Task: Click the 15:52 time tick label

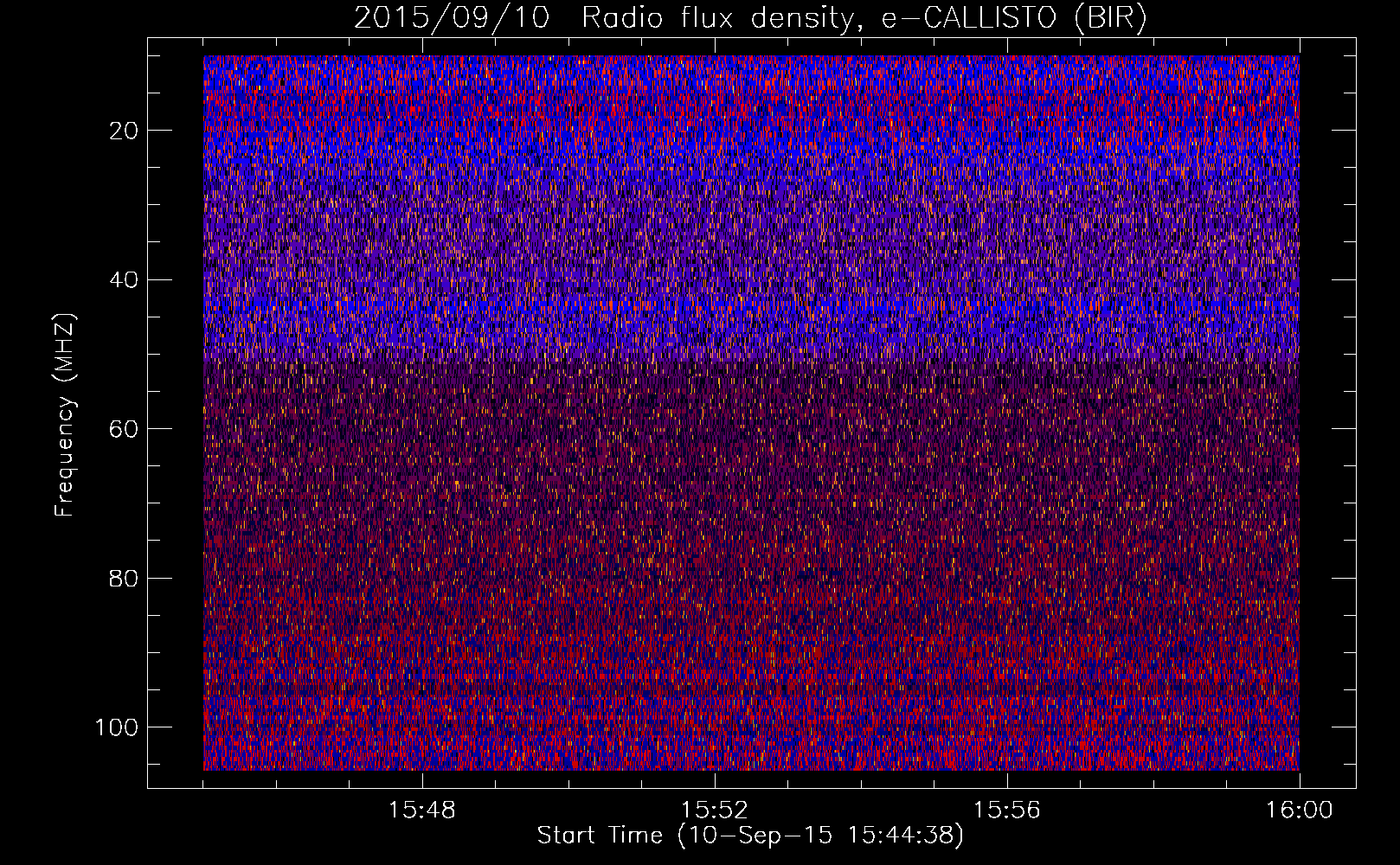Action: coord(715,811)
